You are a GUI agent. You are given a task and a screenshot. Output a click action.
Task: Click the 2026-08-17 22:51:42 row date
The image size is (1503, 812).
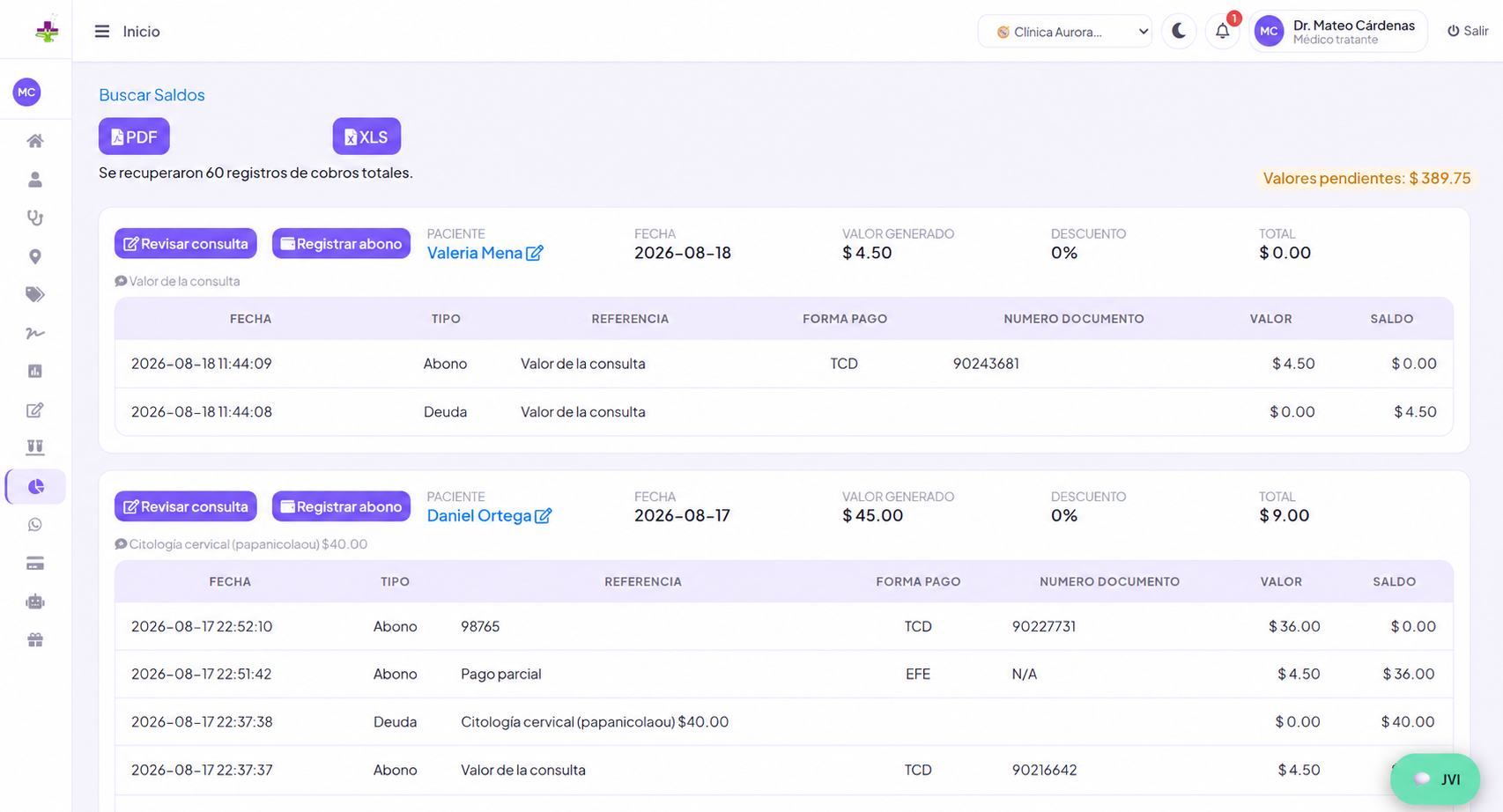coord(202,674)
